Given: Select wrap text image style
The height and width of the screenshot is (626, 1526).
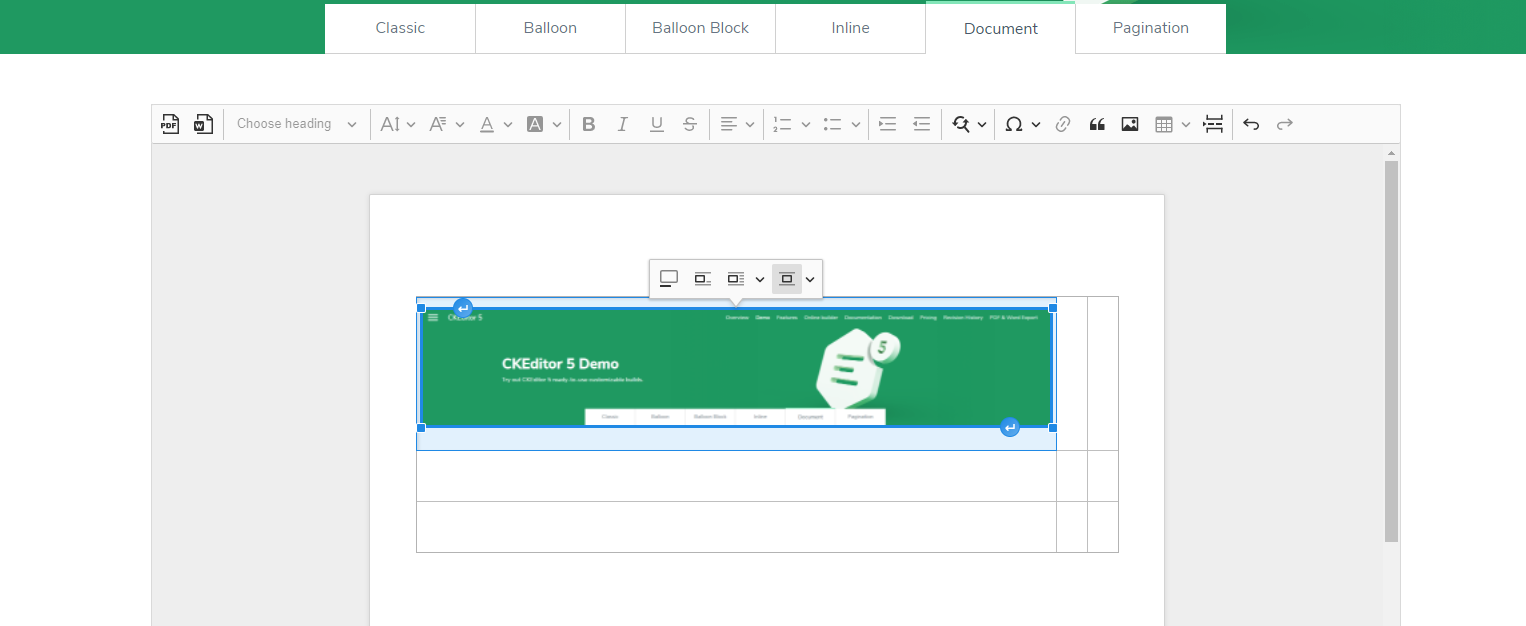Looking at the screenshot, I should (736, 279).
